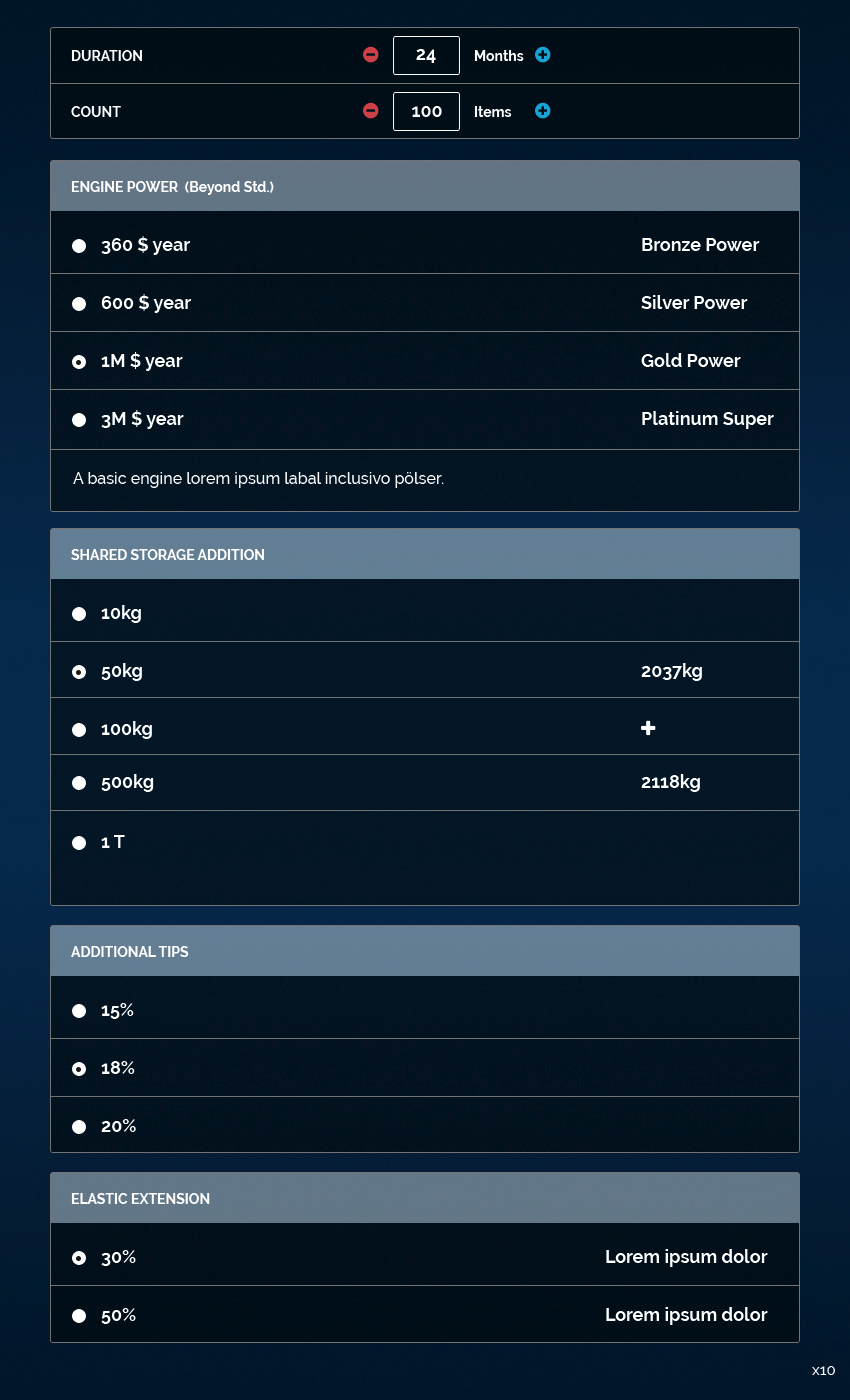Increase count with blue plus icon
The height and width of the screenshot is (1400, 850).
click(x=542, y=111)
